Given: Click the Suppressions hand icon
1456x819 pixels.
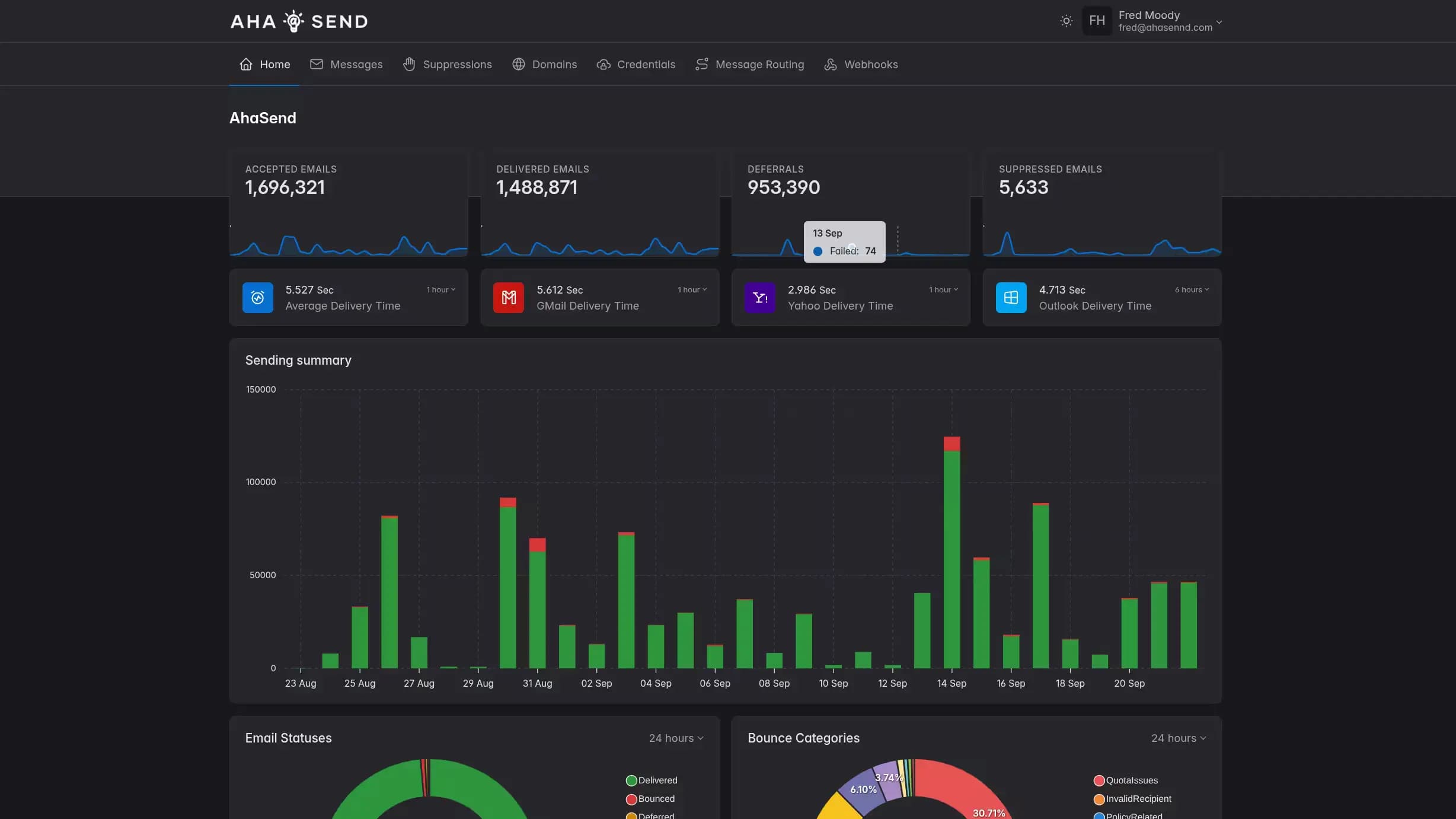Looking at the screenshot, I should (x=409, y=64).
